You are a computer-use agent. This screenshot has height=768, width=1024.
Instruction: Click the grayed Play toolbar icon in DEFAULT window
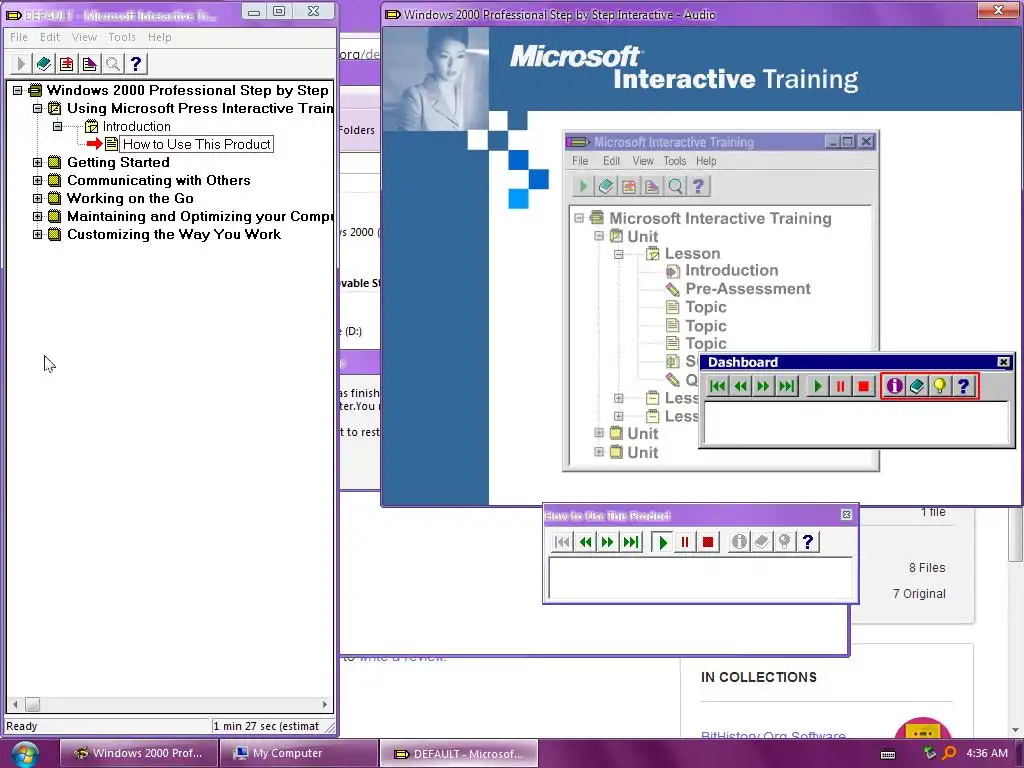pyautogui.click(x=20, y=64)
